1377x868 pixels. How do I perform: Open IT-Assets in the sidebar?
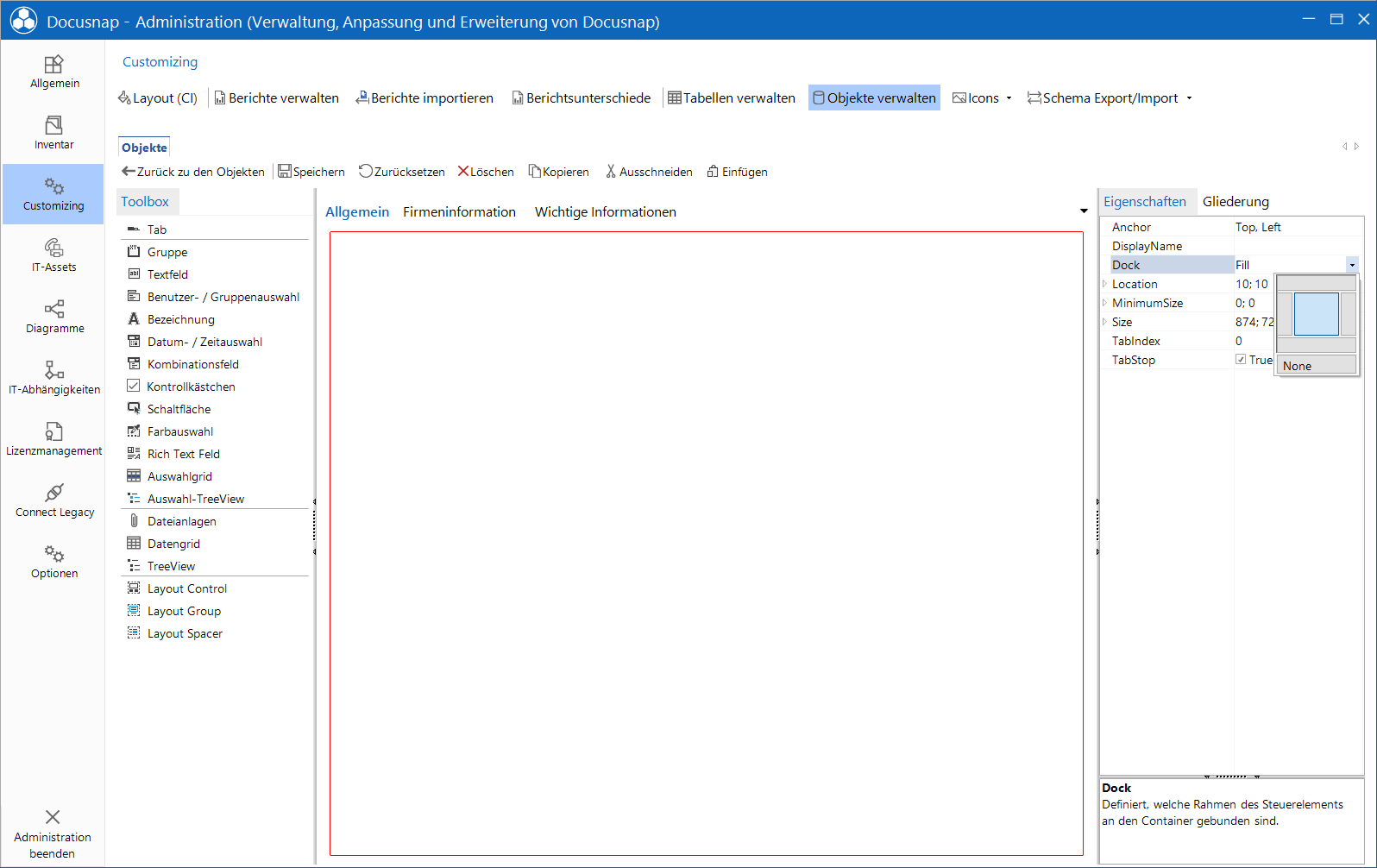point(53,256)
